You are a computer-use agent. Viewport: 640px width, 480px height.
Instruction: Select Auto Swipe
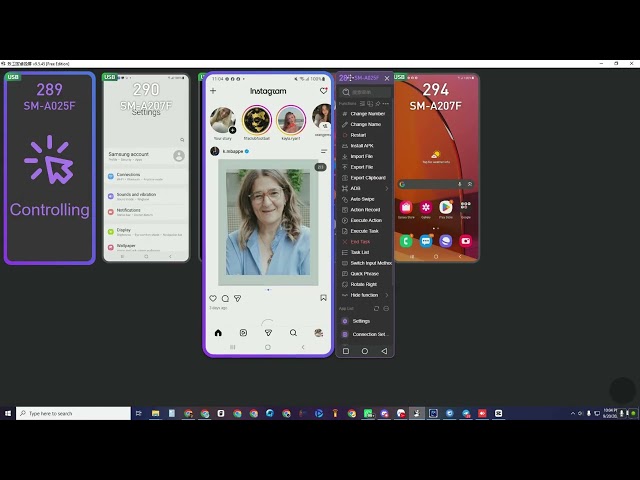pos(363,199)
